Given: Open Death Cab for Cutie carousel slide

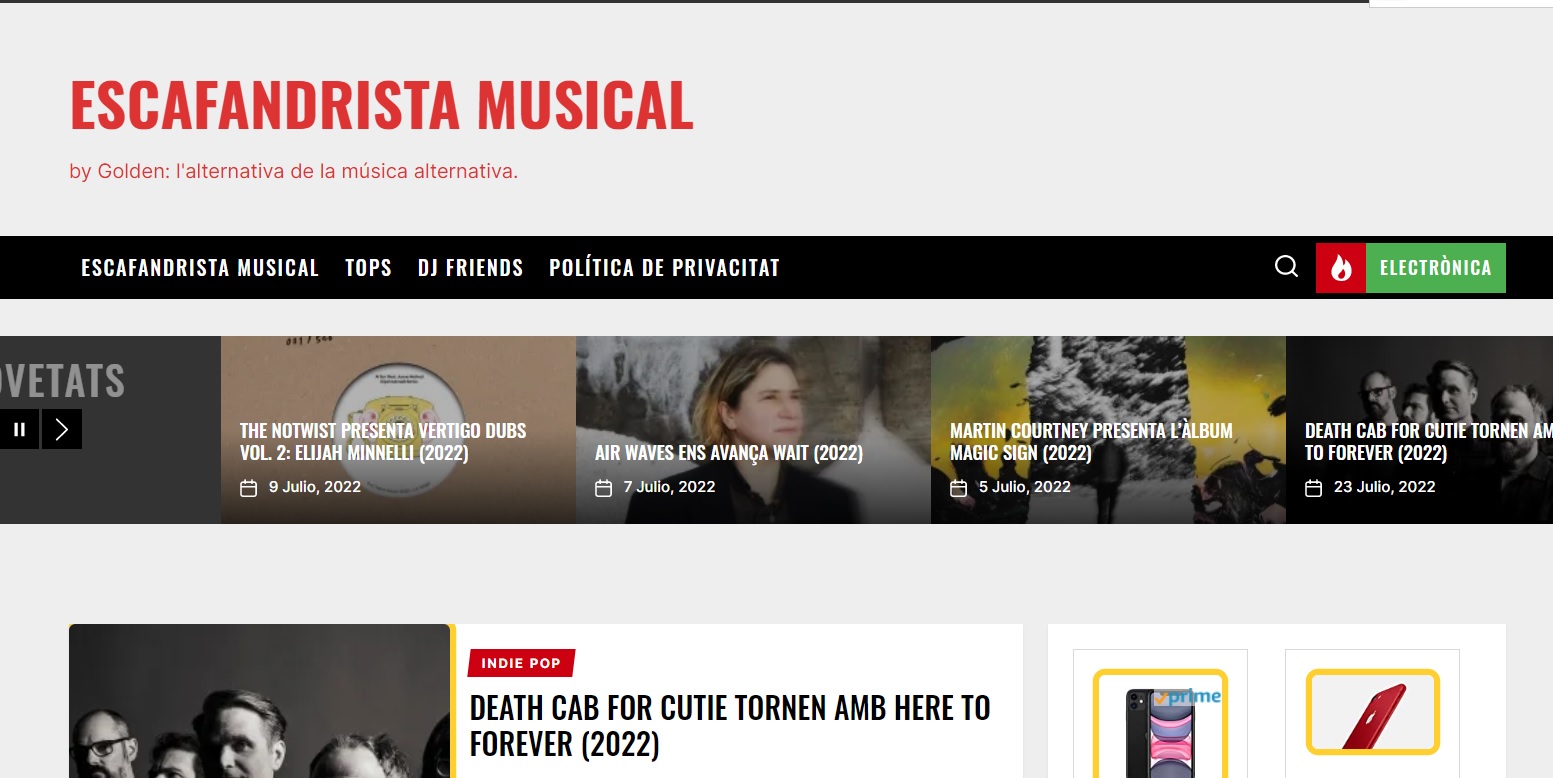Looking at the screenshot, I should pyautogui.click(x=1428, y=442).
